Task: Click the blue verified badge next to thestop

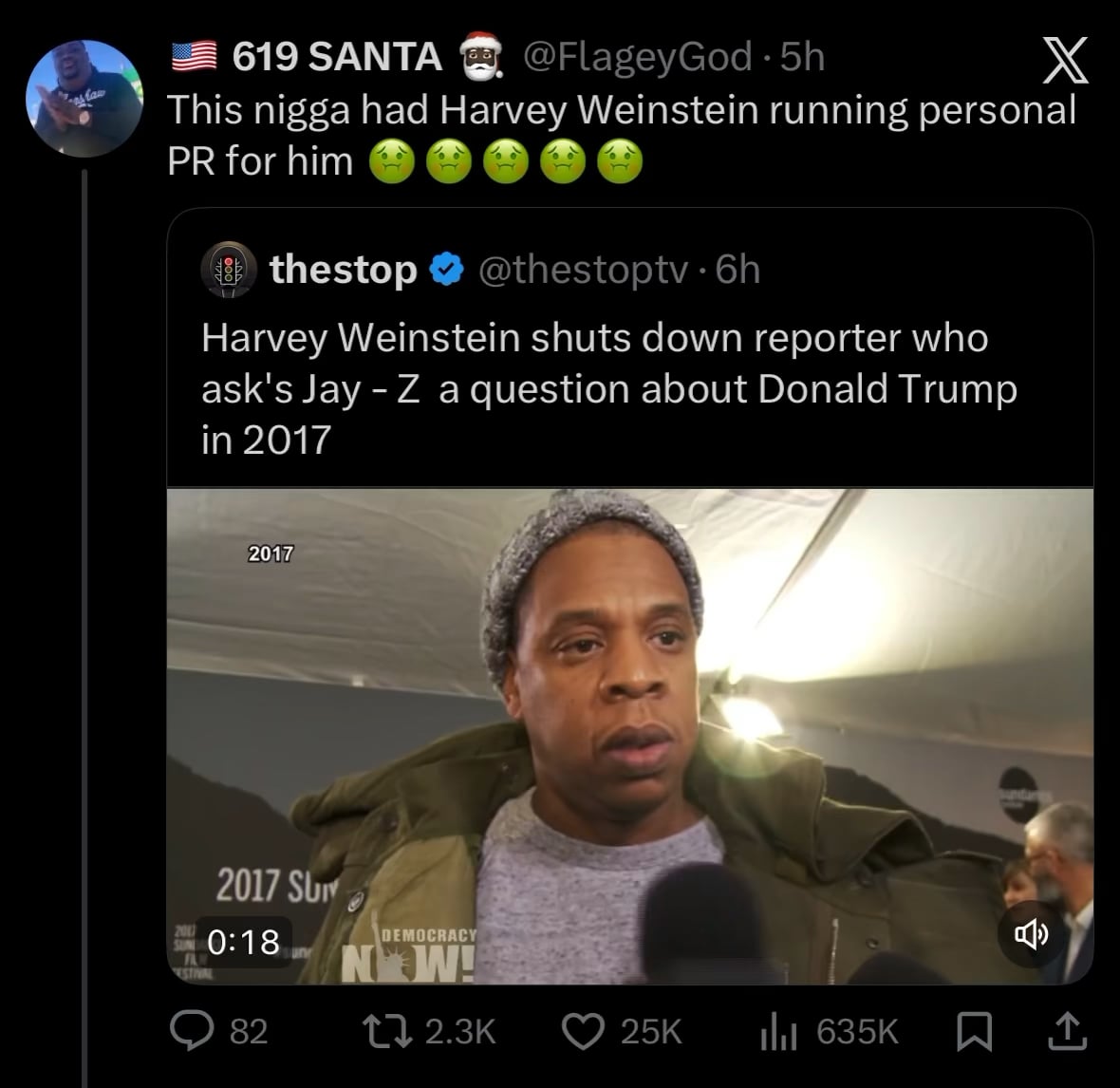Action: [x=446, y=271]
